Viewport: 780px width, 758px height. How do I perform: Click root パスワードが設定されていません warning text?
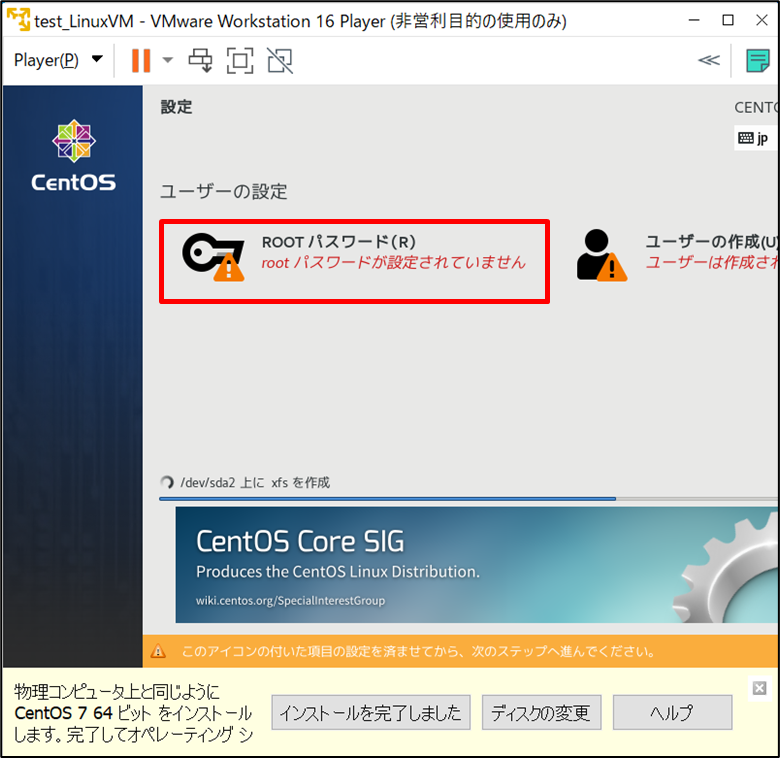(393, 262)
